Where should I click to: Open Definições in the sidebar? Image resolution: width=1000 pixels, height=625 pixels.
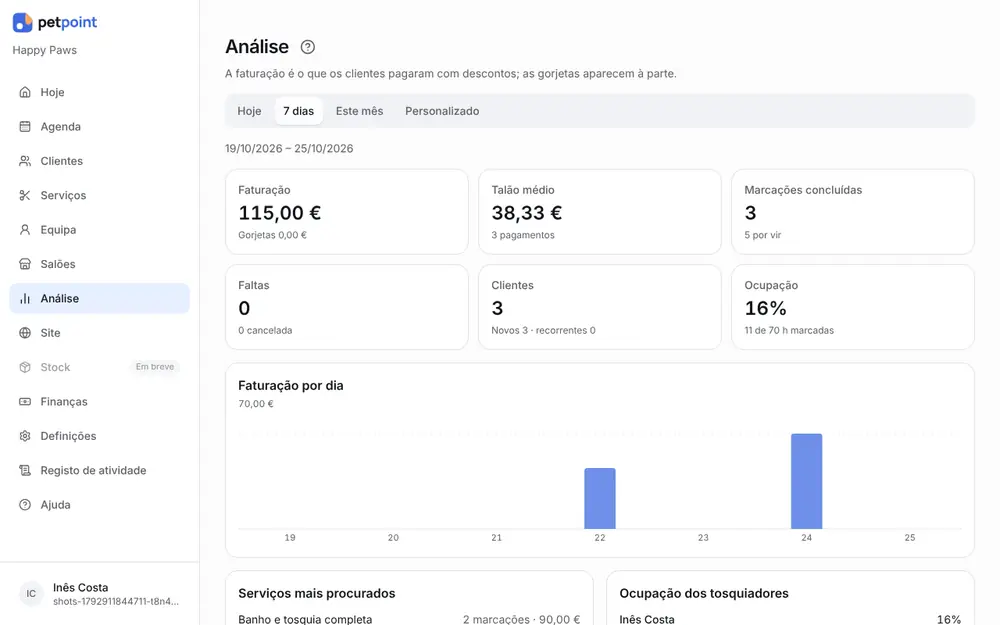tap(99, 437)
